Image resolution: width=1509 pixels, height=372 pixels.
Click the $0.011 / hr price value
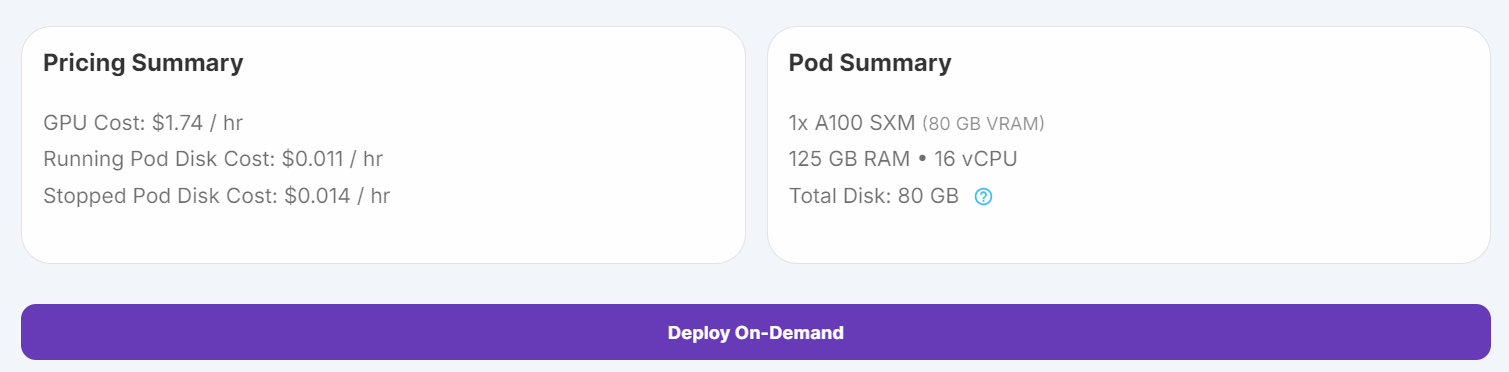point(333,159)
